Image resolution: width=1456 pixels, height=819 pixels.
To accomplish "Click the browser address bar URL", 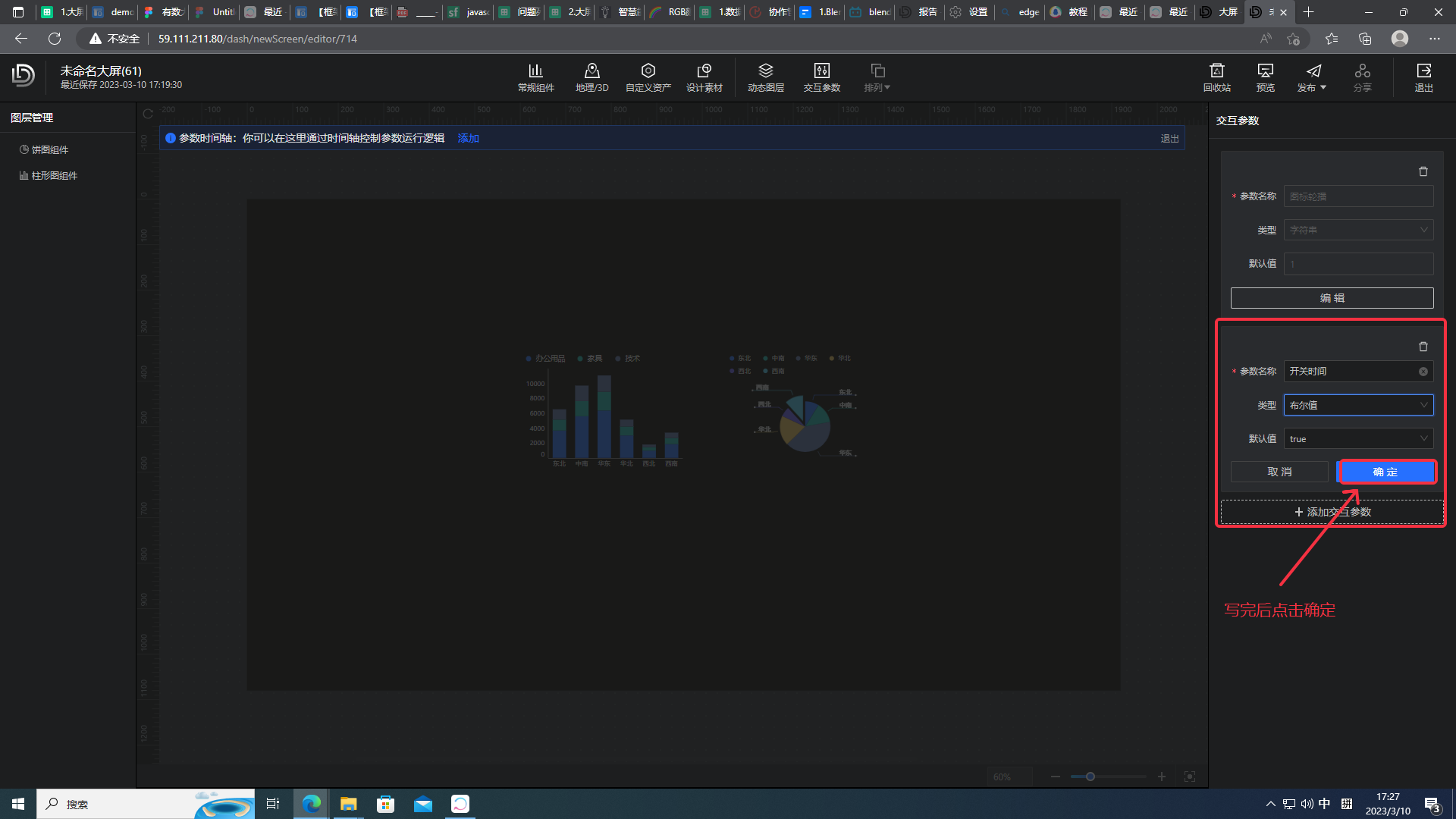I will 258,39.
